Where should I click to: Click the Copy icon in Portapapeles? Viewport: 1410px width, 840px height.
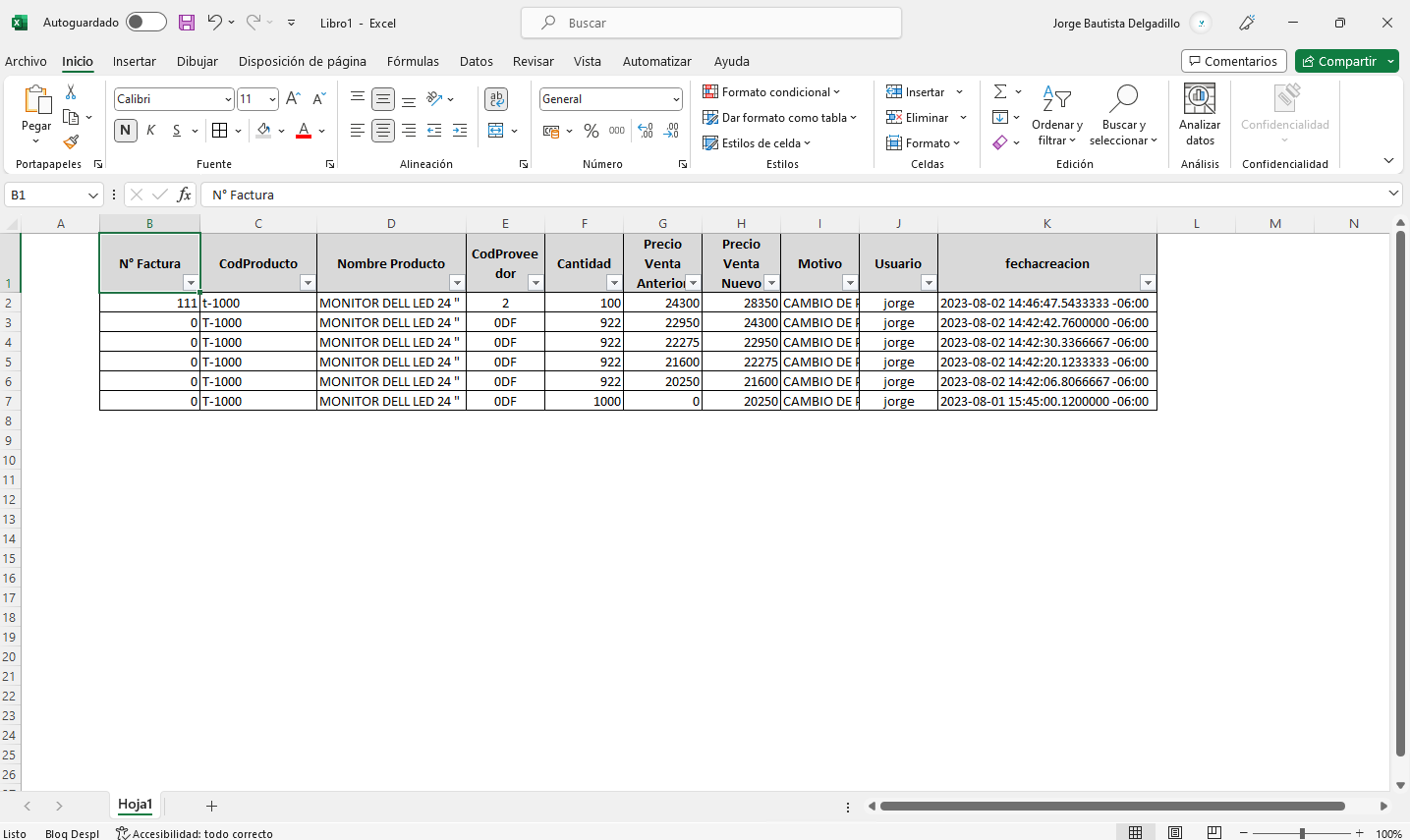click(71, 117)
